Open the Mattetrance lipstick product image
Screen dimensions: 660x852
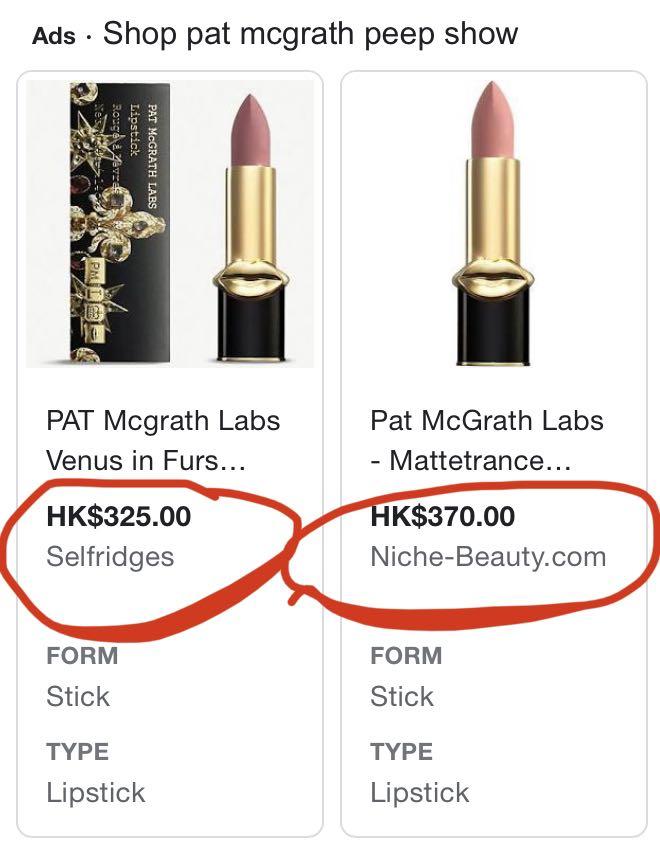[493, 224]
